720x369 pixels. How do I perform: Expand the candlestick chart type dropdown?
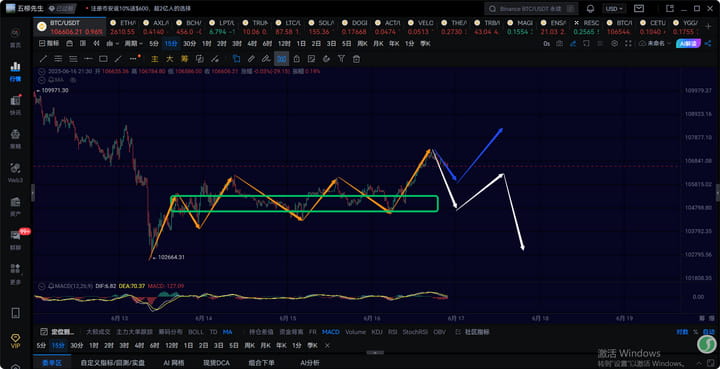[112, 44]
